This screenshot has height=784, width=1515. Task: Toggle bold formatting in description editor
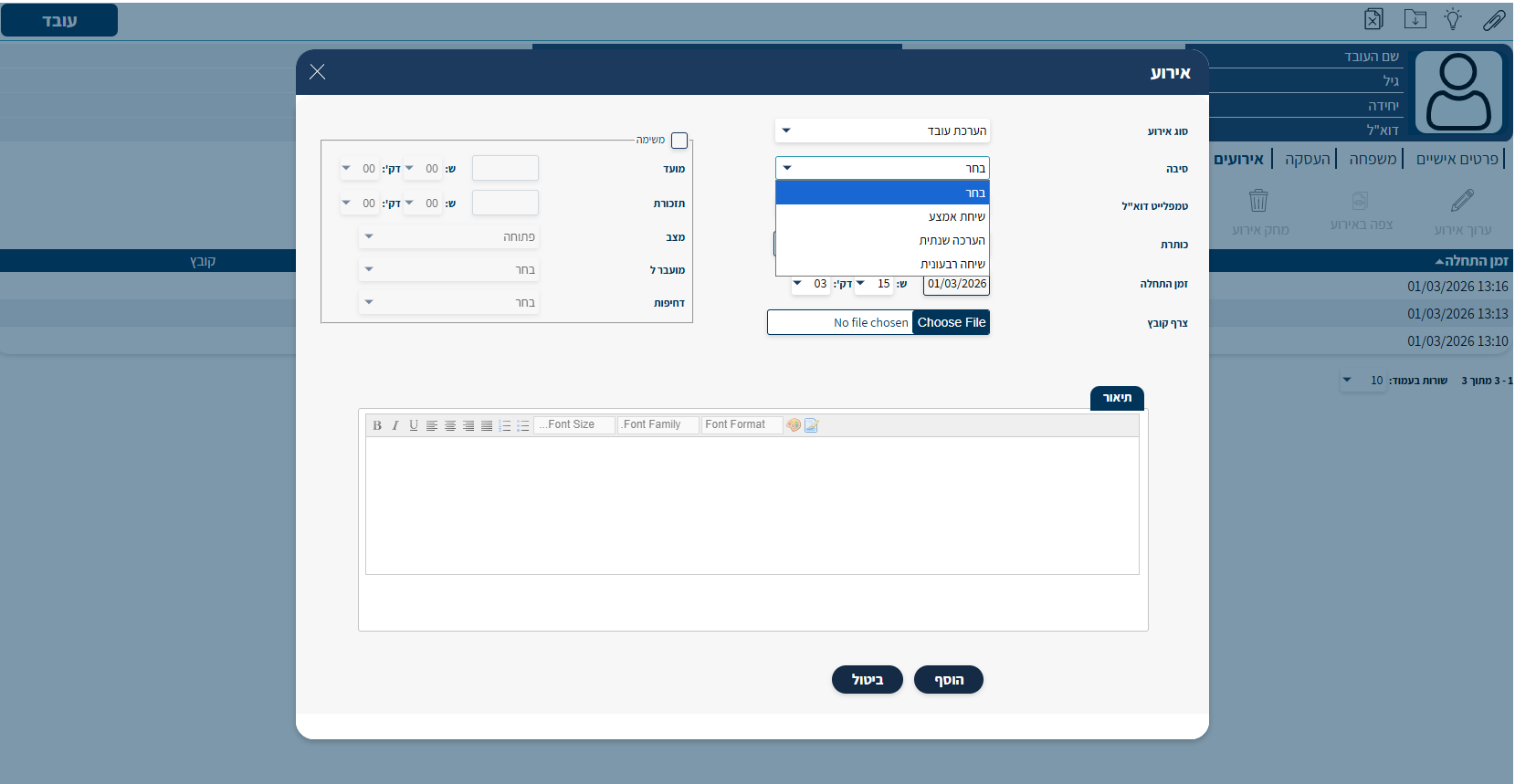377,425
